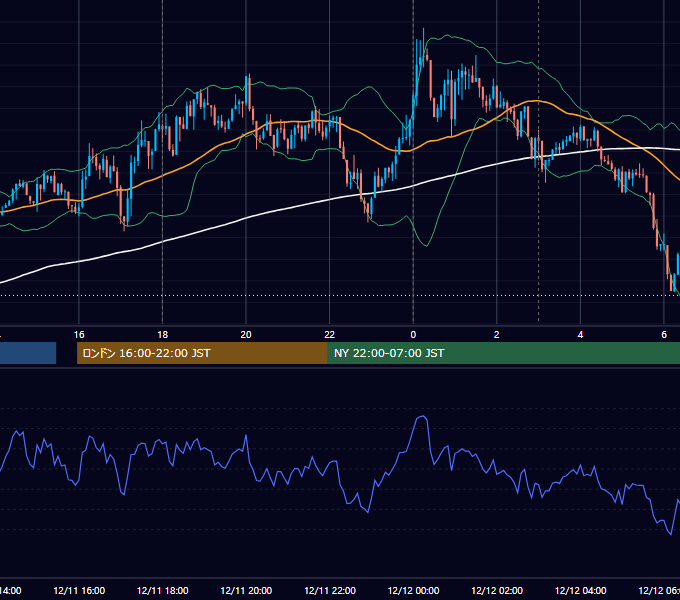Click the 12/11 22:00 date label
The image size is (680, 600).
click(330, 590)
